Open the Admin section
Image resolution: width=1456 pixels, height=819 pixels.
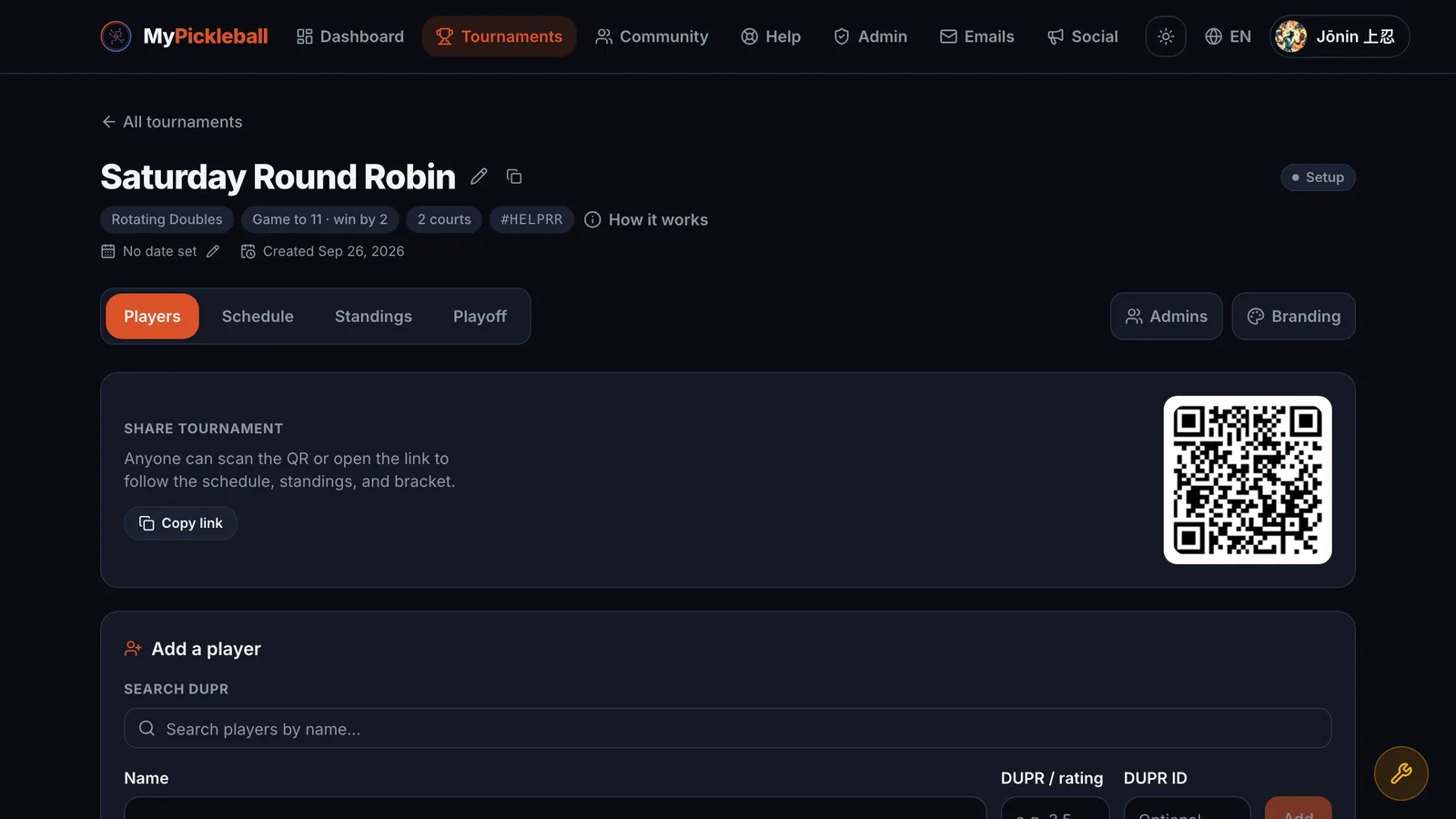[x=871, y=36]
